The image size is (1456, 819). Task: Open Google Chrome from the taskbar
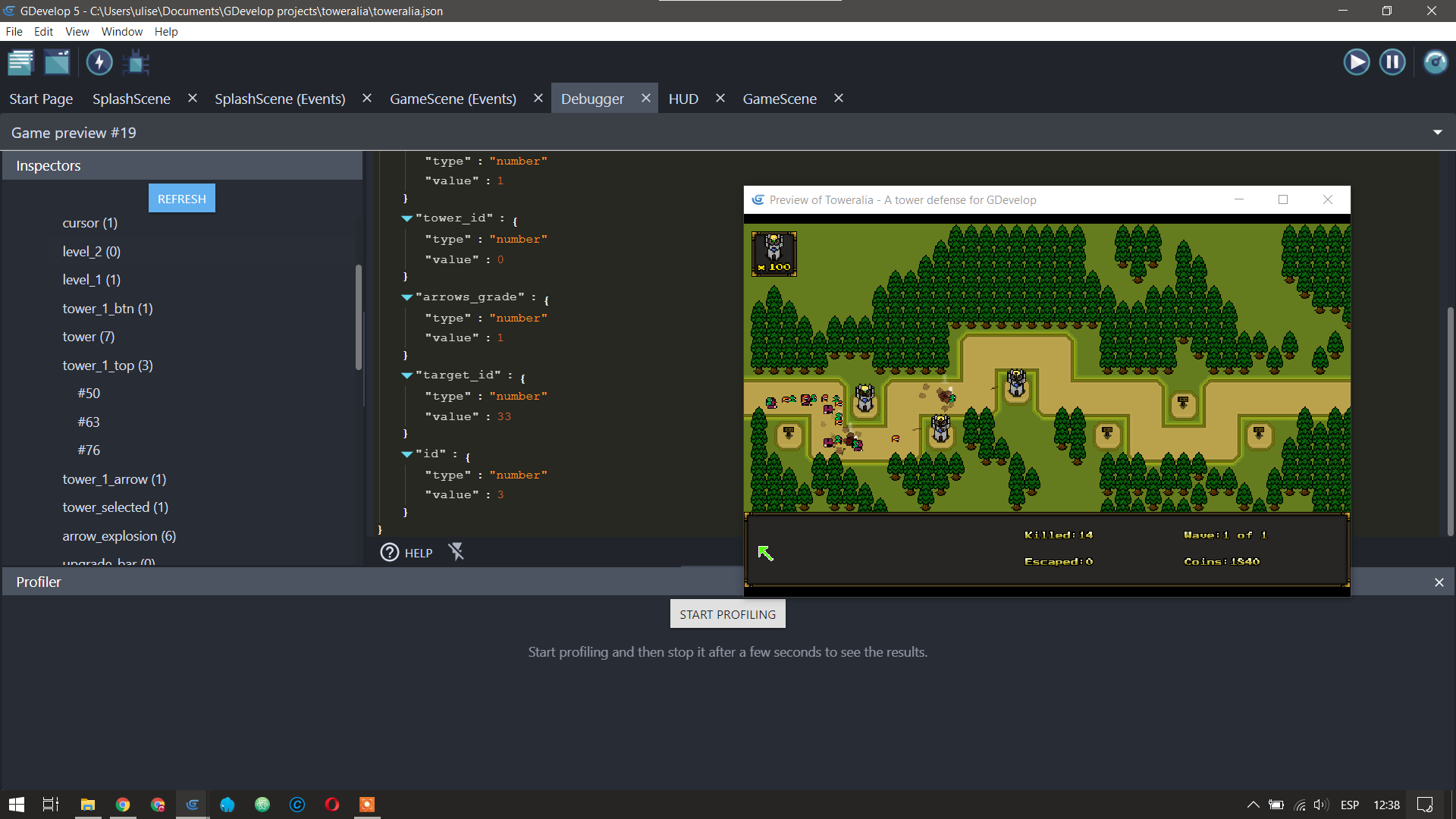[123, 805]
